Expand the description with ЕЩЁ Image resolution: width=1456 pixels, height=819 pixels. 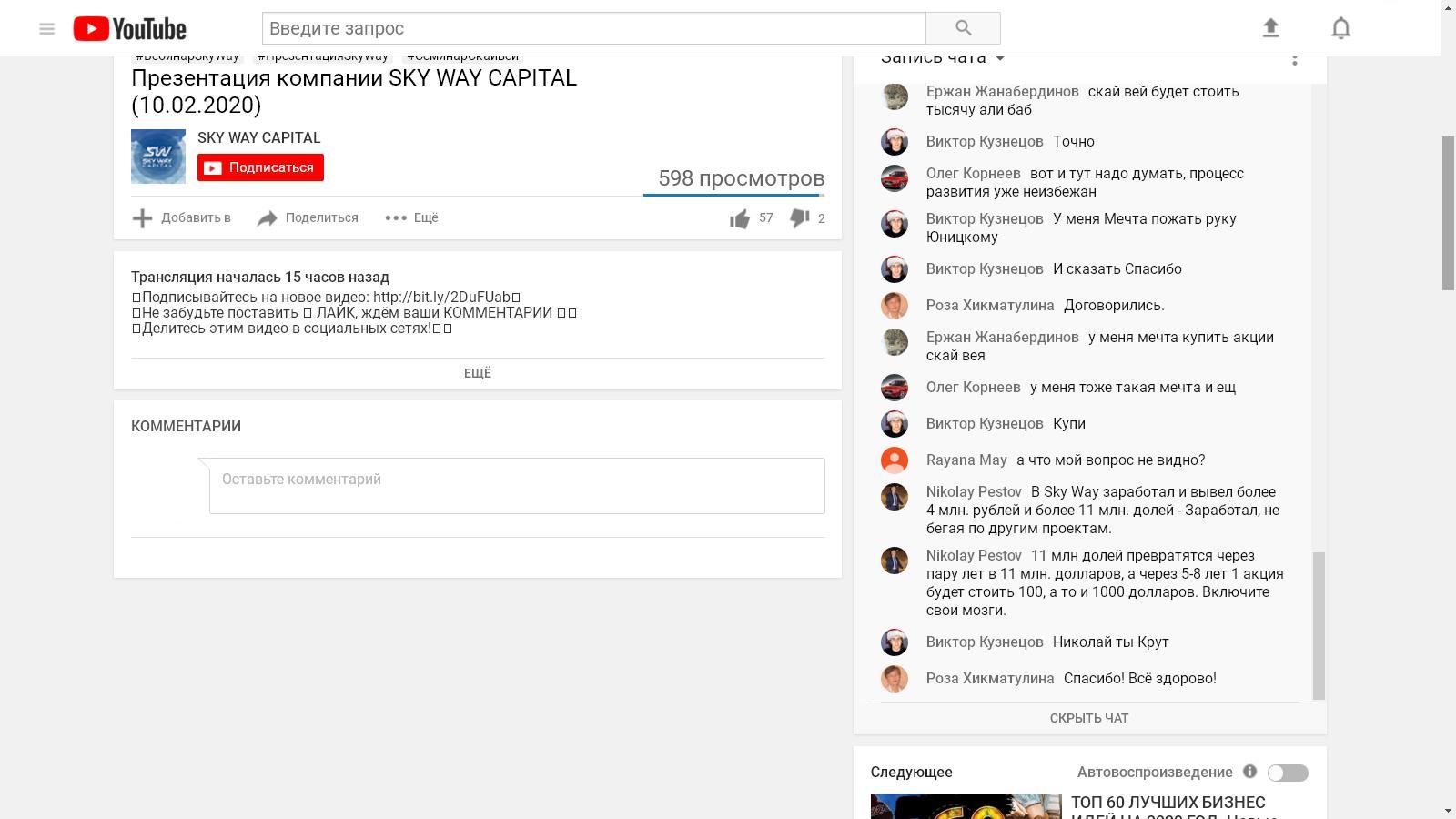coord(478,373)
